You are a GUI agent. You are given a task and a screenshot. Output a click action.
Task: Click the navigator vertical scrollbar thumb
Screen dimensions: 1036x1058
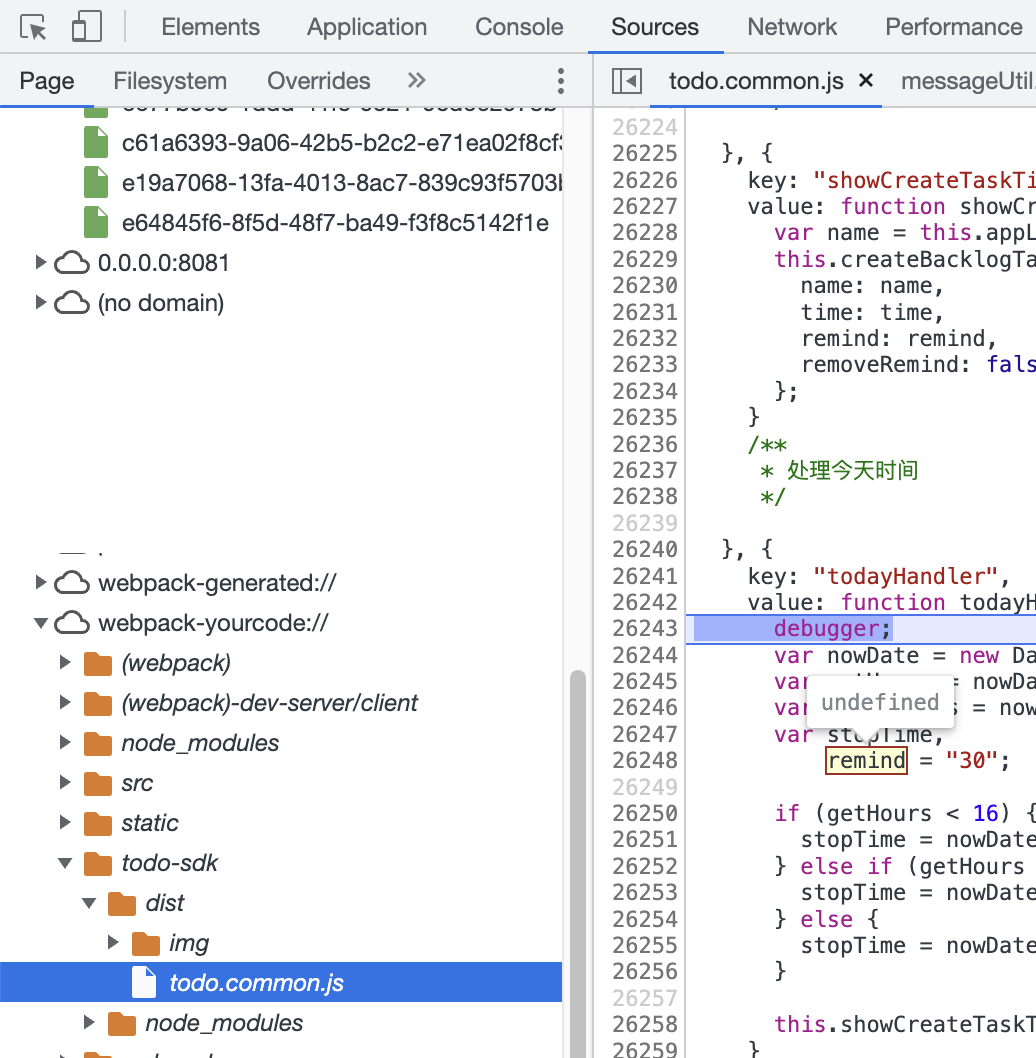[578, 864]
